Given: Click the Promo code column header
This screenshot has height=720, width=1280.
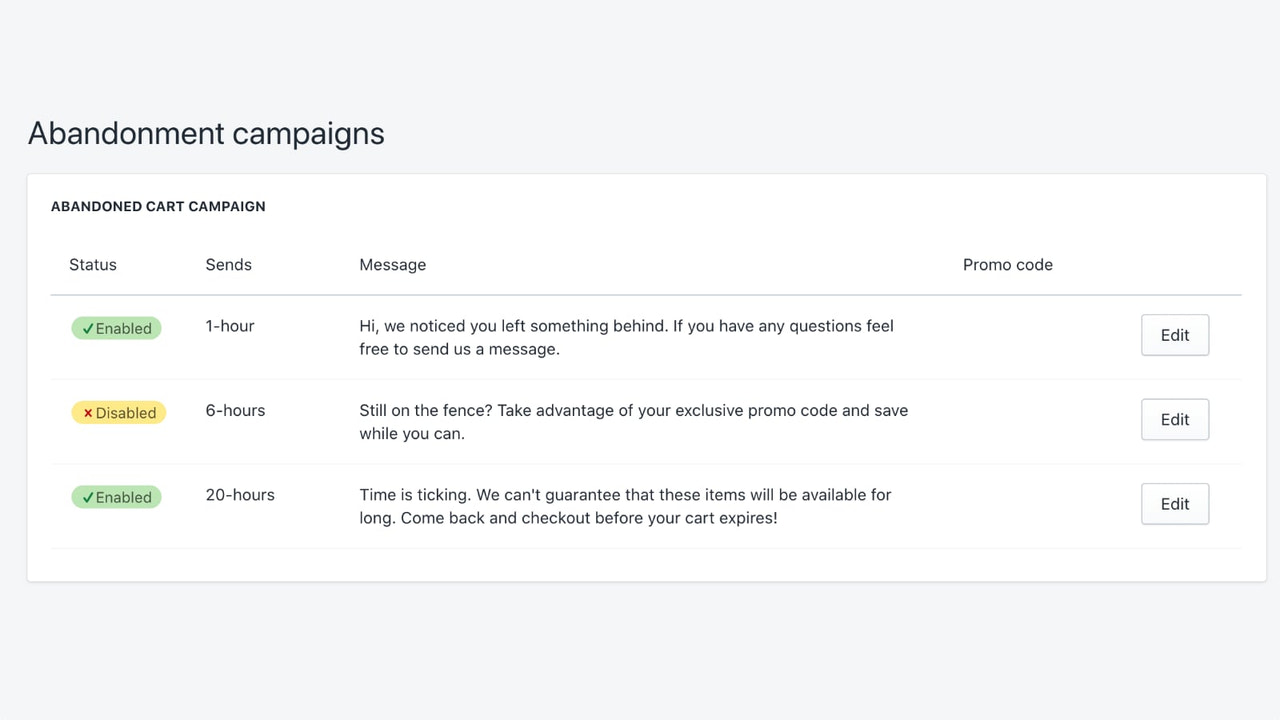Looking at the screenshot, I should click(x=1007, y=264).
